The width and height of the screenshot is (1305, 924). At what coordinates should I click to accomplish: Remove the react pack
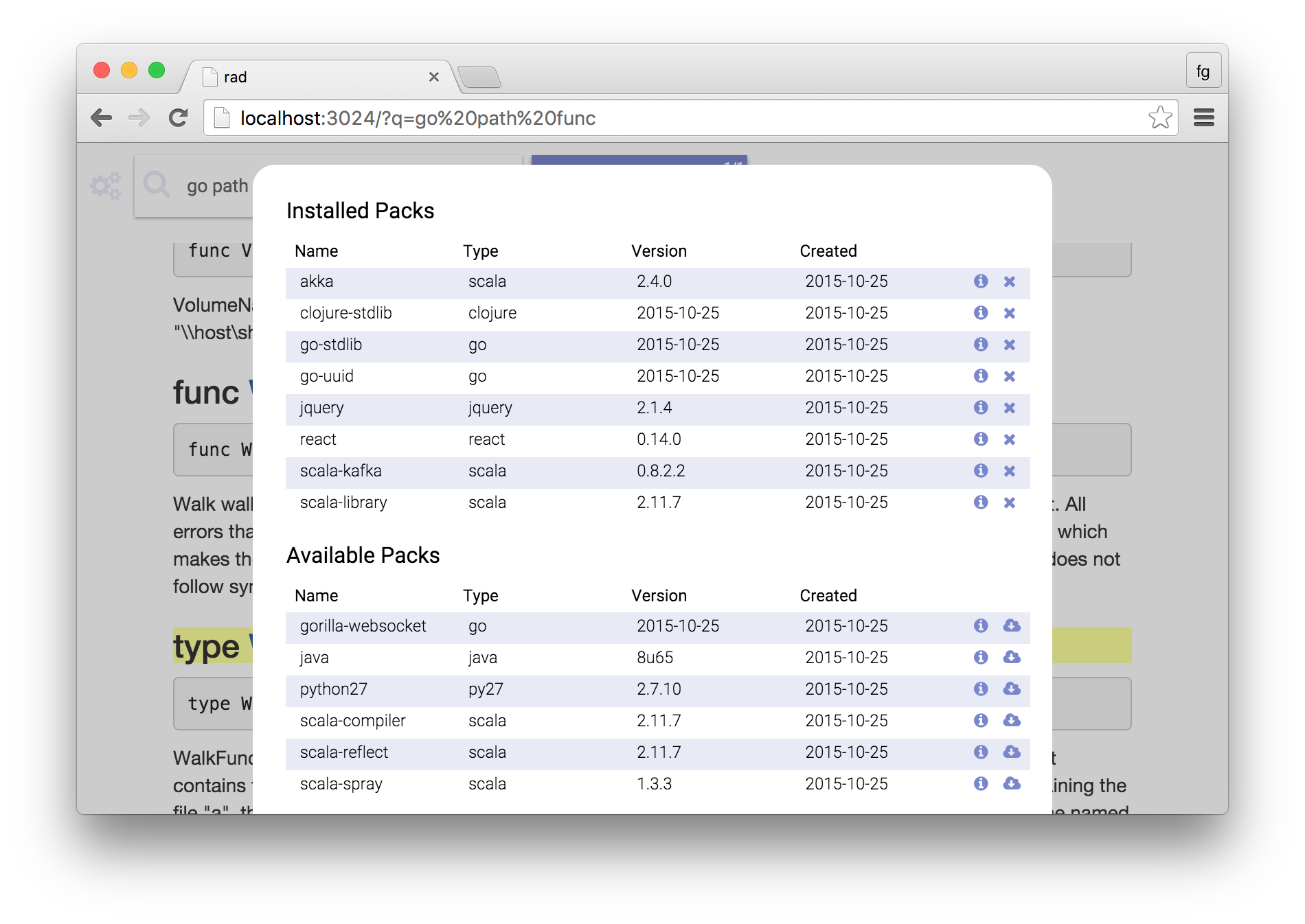click(x=1009, y=439)
